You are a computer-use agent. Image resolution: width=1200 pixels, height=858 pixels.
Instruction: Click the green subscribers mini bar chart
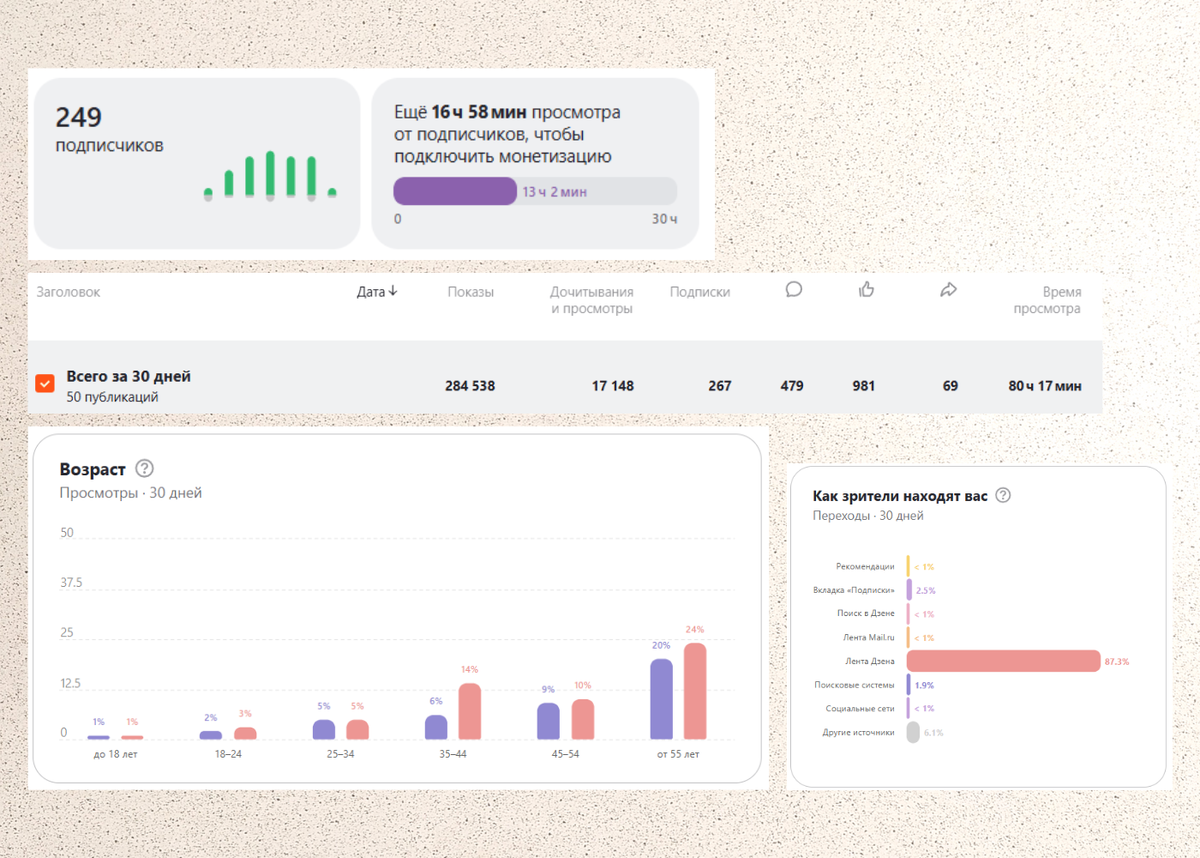[x=270, y=175]
